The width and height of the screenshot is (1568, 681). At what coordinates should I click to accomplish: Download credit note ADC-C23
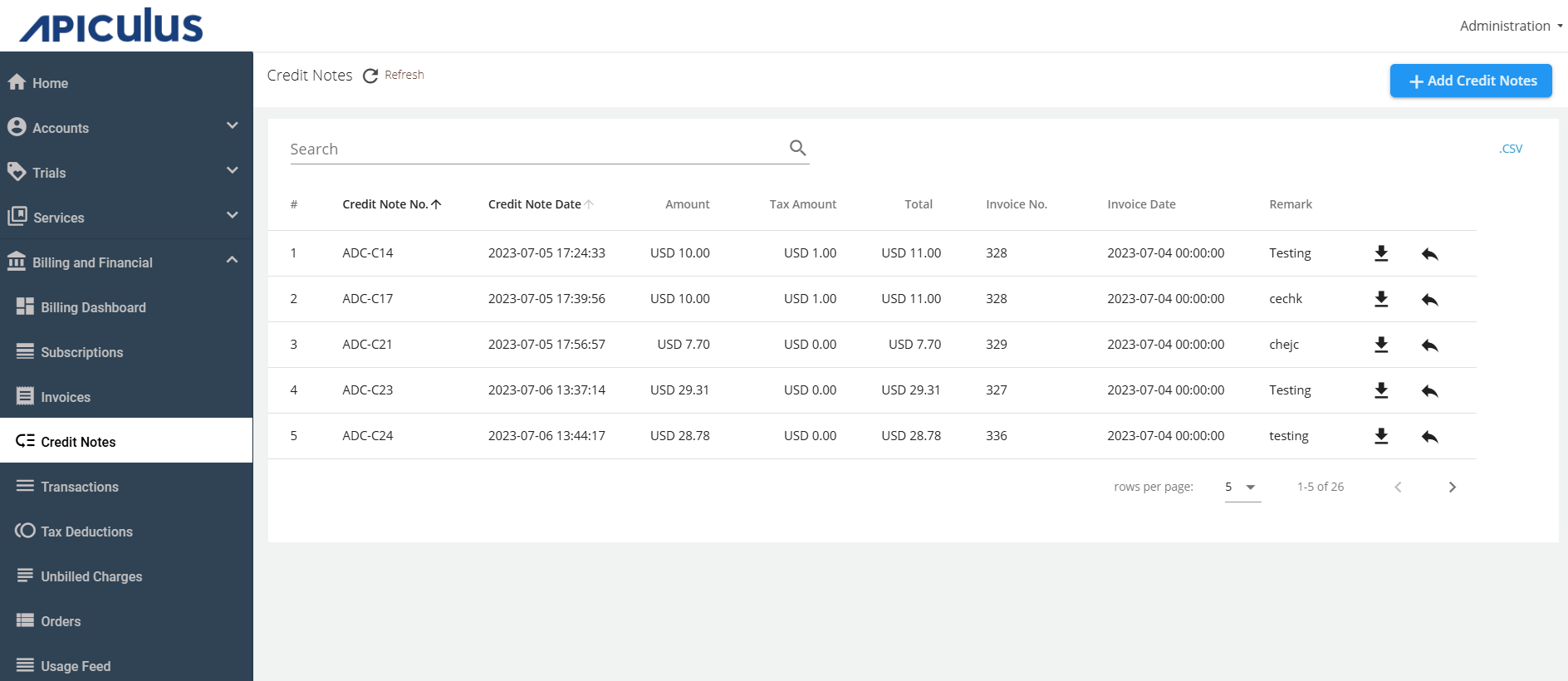click(x=1381, y=390)
